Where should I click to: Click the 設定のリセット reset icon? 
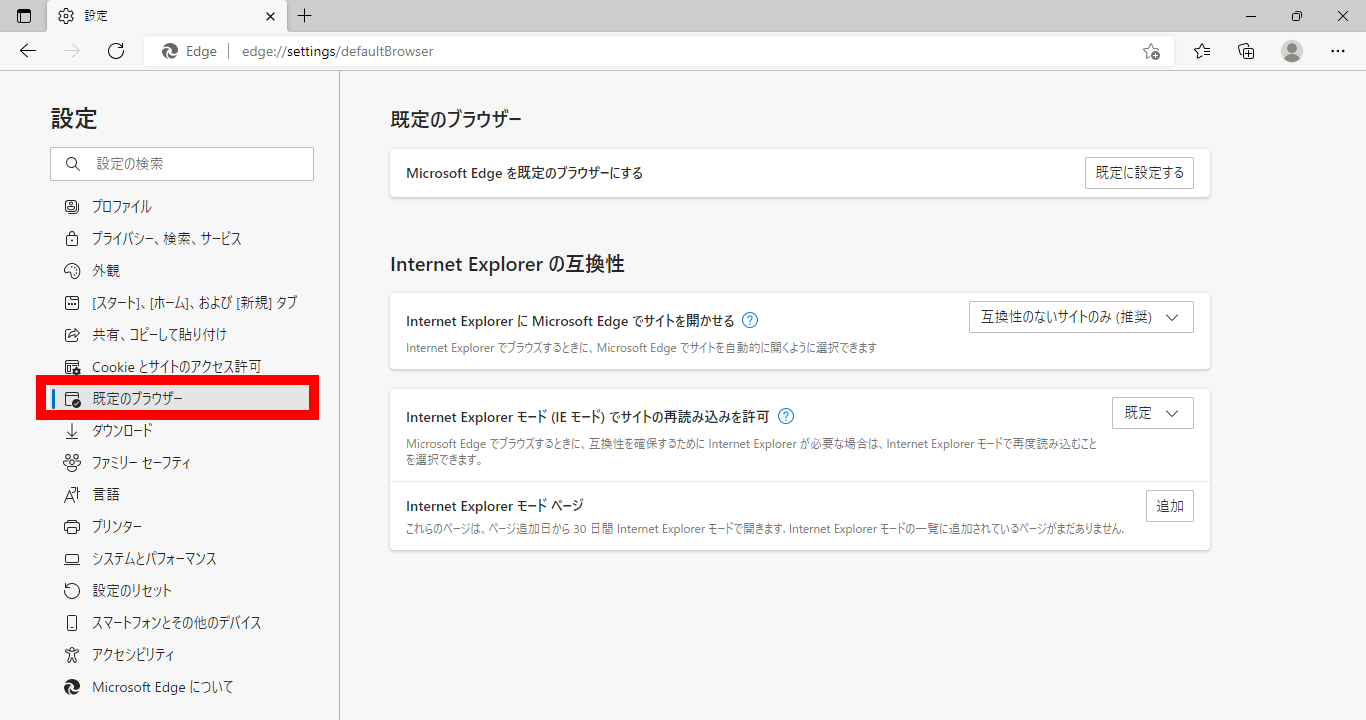(72, 591)
